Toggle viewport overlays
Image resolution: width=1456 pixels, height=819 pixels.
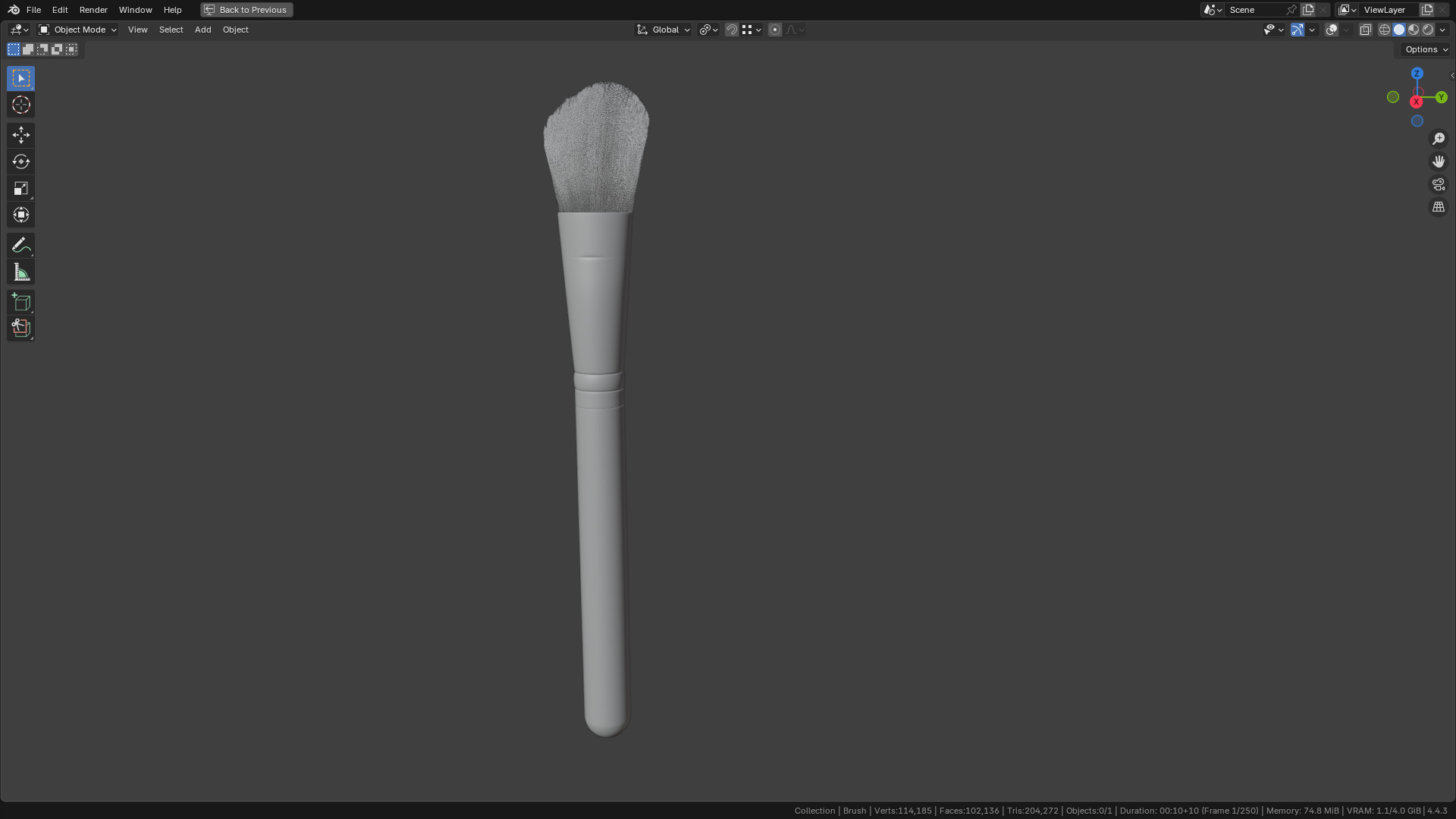(1332, 30)
